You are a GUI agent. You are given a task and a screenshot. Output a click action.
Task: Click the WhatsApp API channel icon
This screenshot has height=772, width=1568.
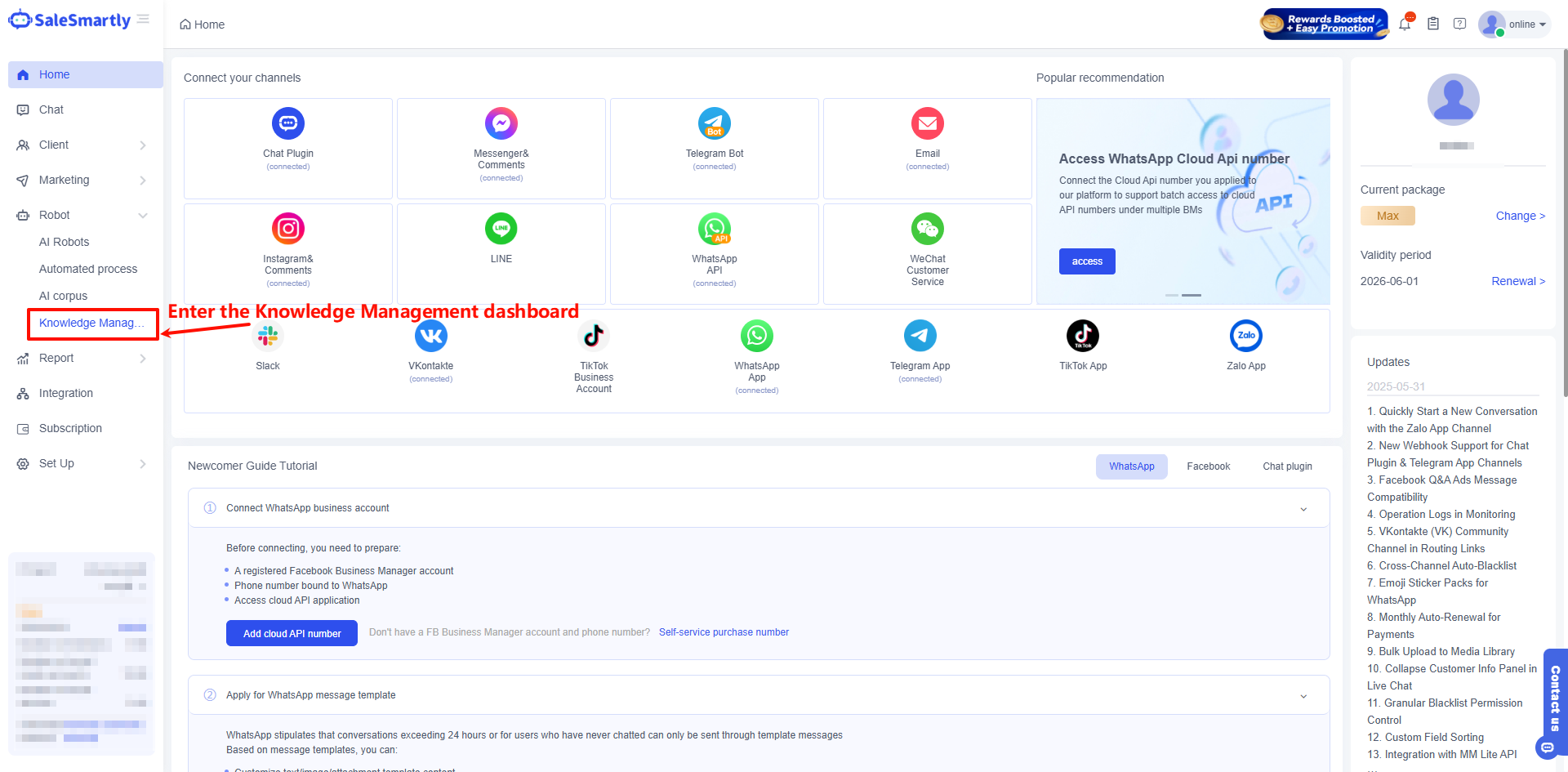[715, 229]
